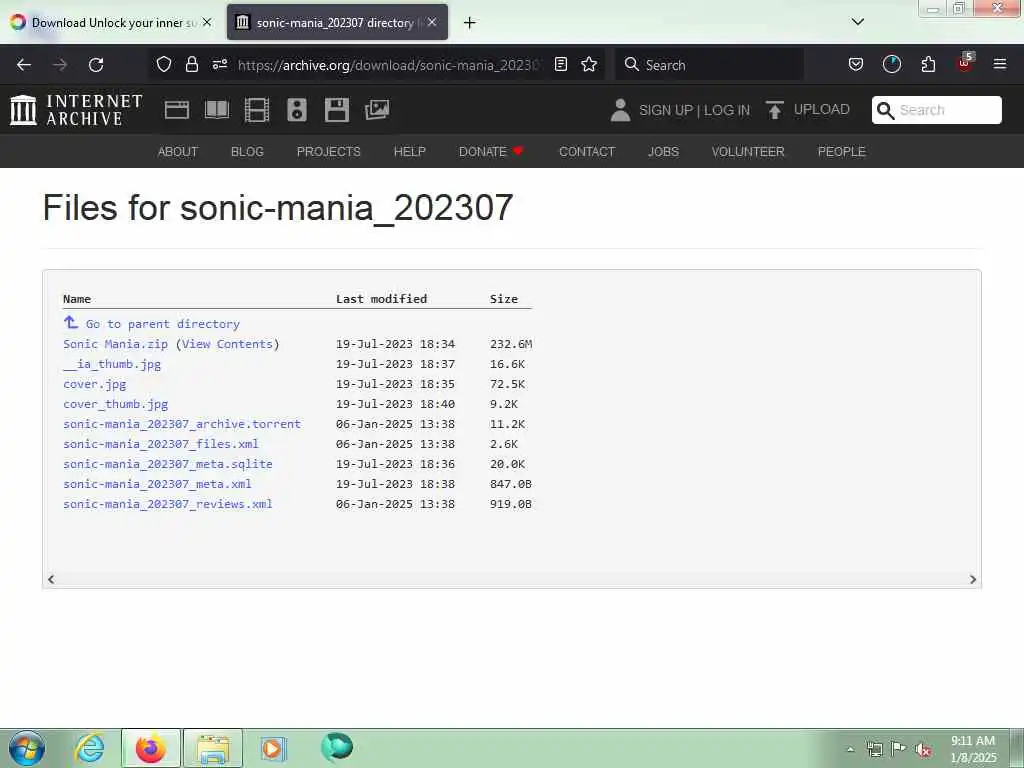Open sonic-mania_202307_files.xml link
The height and width of the screenshot is (768, 1024).
161,444
